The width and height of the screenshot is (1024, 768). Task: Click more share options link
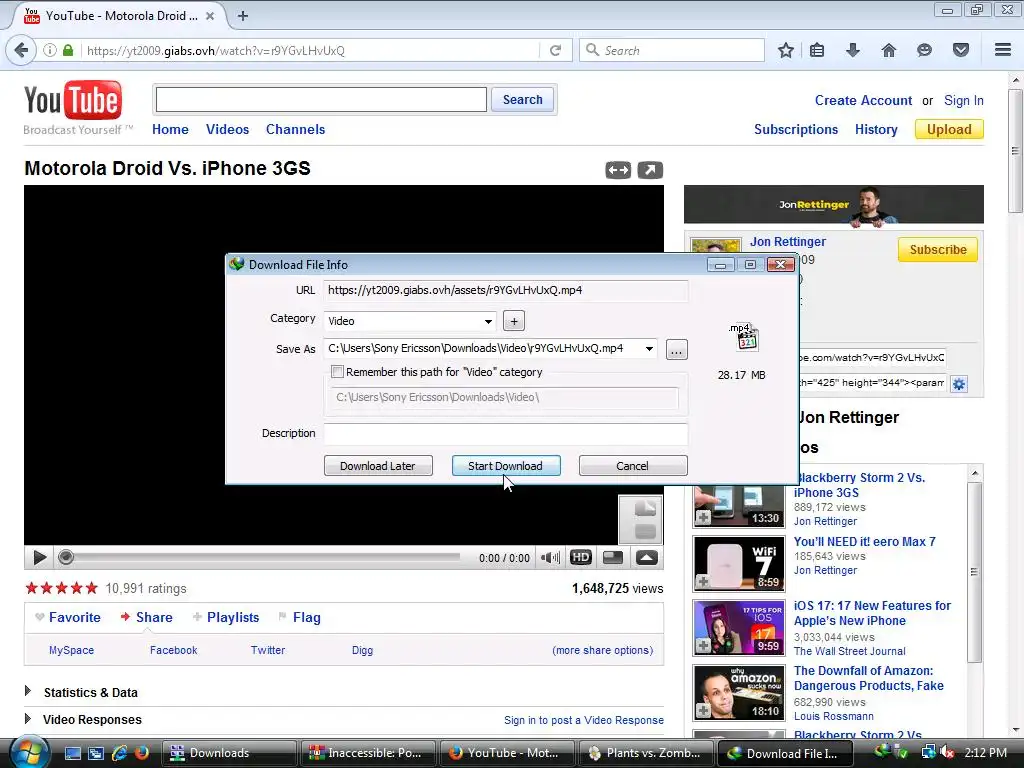click(603, 650)
